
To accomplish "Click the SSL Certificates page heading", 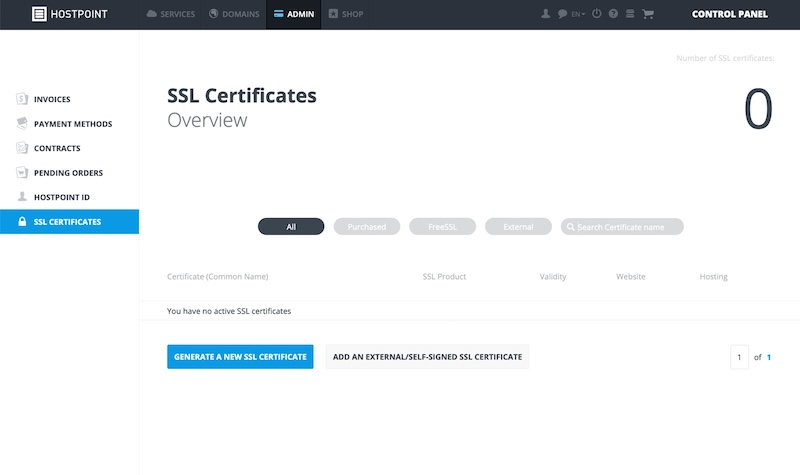I will [242, 95].
